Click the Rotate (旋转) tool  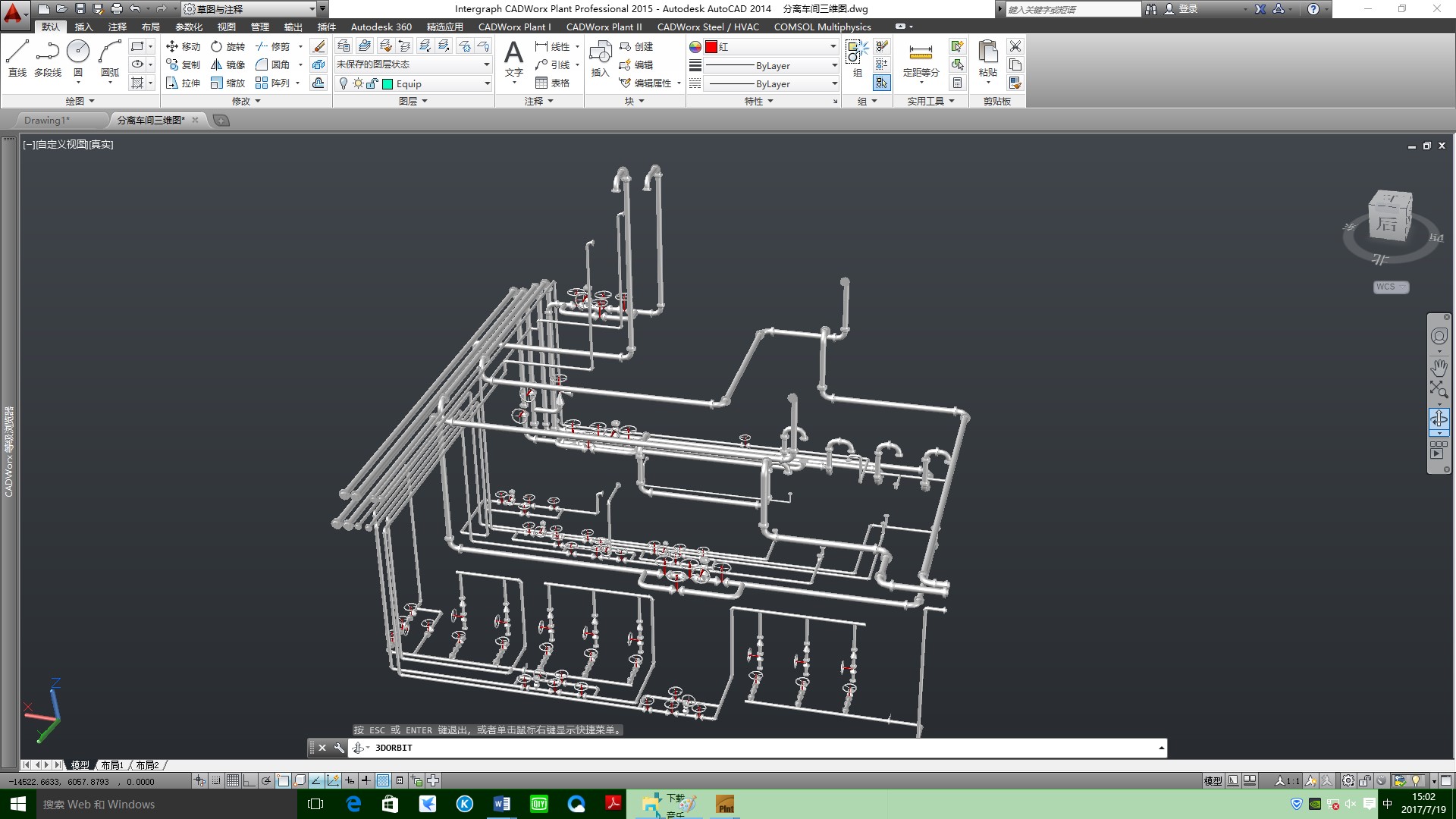pos(227,46)
